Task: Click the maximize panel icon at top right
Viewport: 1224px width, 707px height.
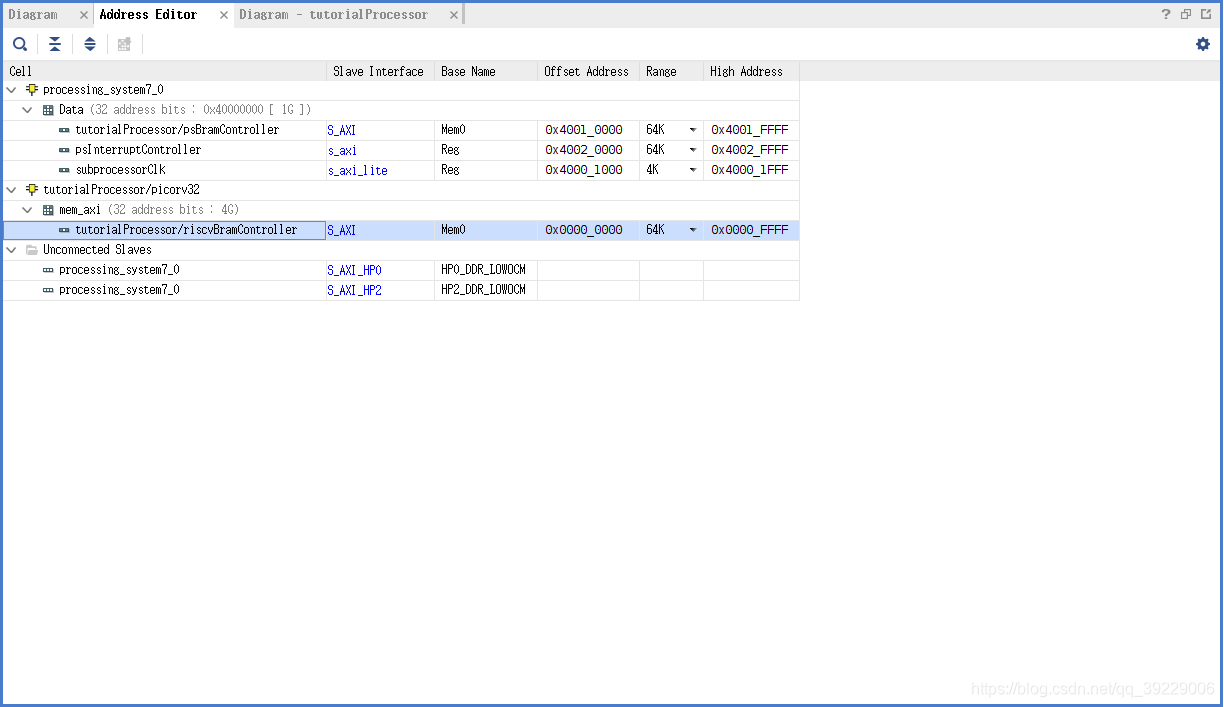Action: (1207, 14)
